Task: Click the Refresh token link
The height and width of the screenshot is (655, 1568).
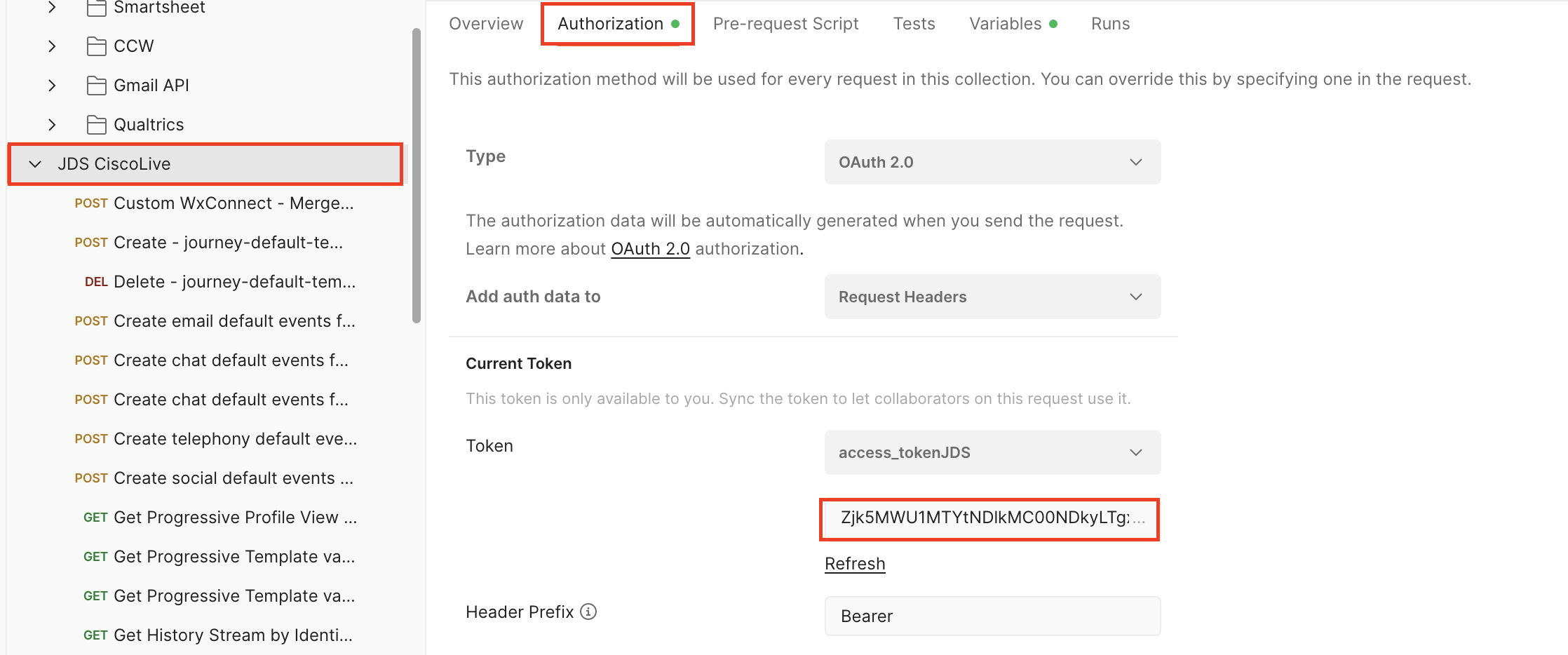Action: pyautogui.click(x=855, y=564)
